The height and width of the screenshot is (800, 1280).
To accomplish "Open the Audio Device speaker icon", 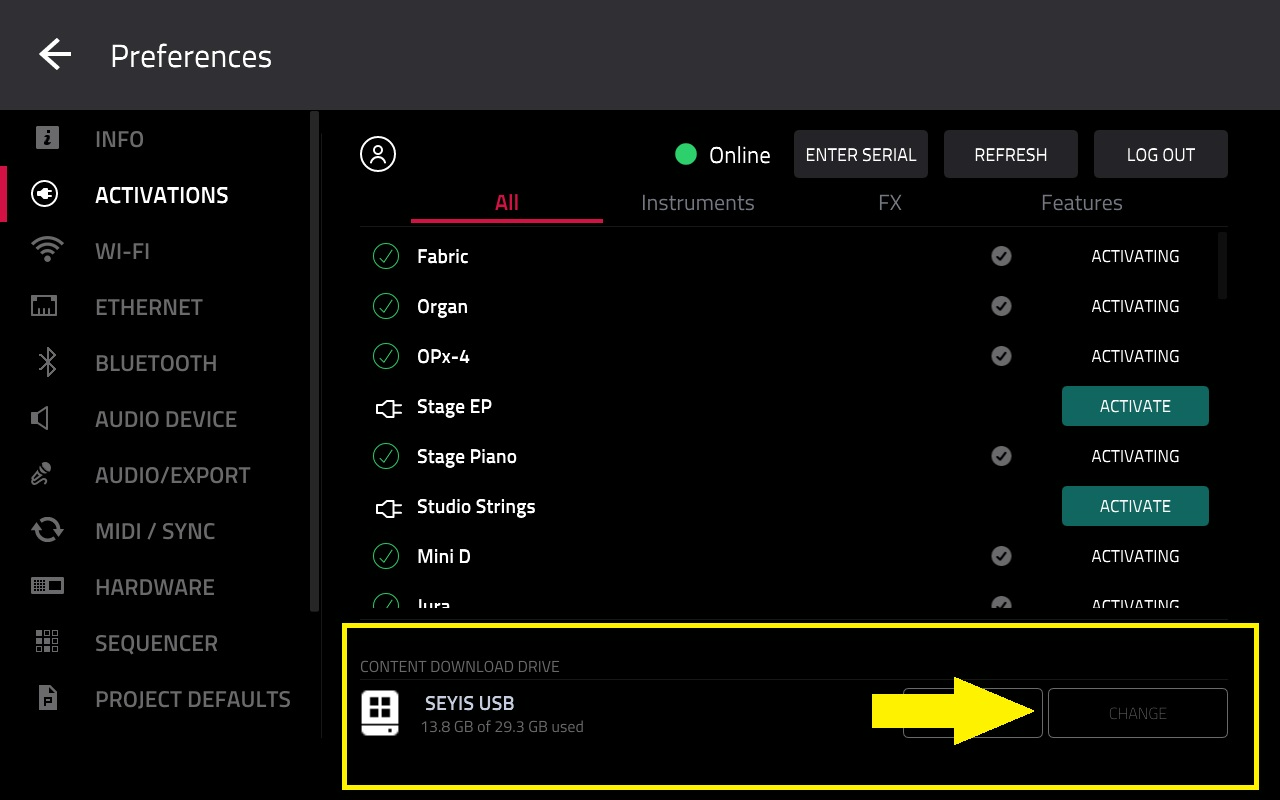I will tap(41, 418).
